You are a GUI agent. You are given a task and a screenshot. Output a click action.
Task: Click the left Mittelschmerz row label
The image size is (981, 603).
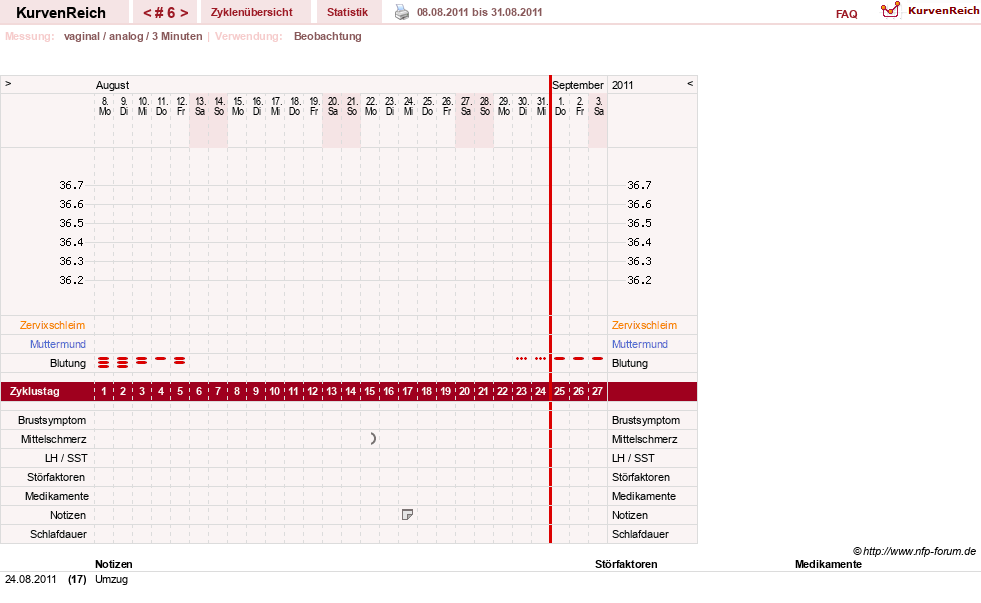[x=53, y=439]
